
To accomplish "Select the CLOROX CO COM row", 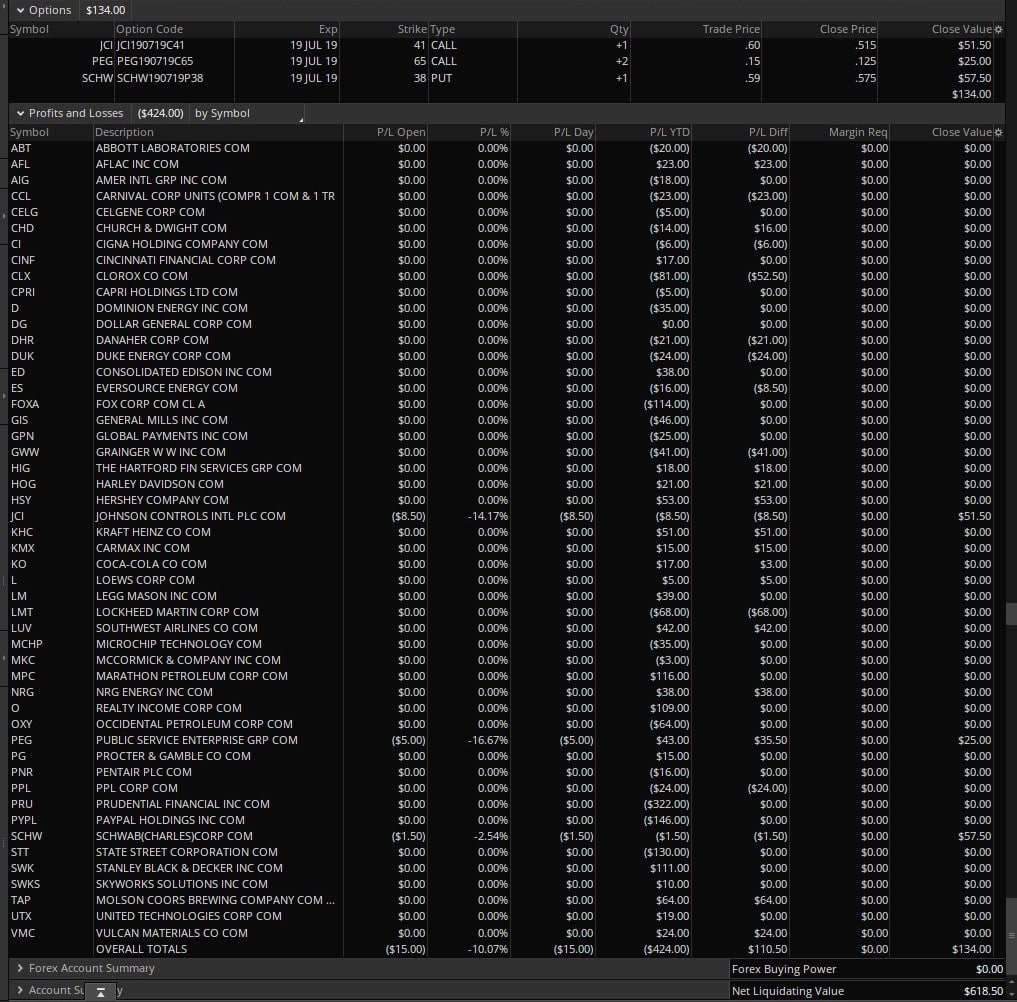I will 501,276.
